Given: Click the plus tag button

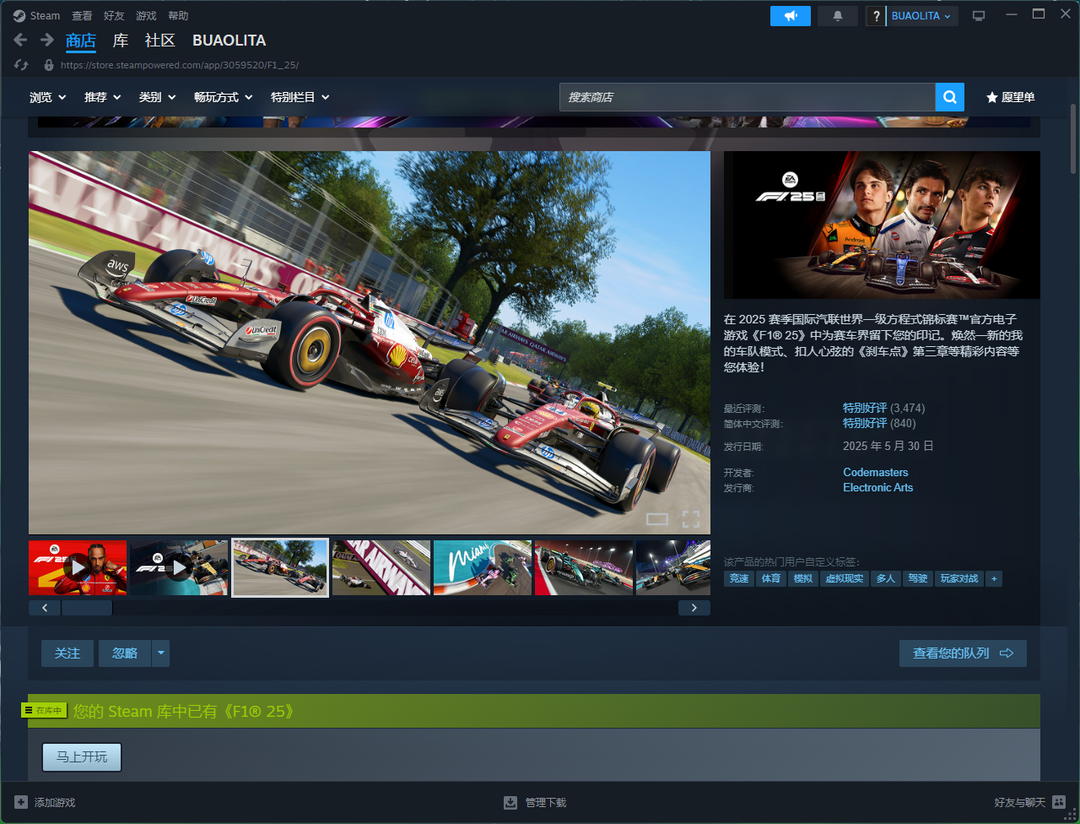Looking at the screenshot, I should (x=993, y=579).
